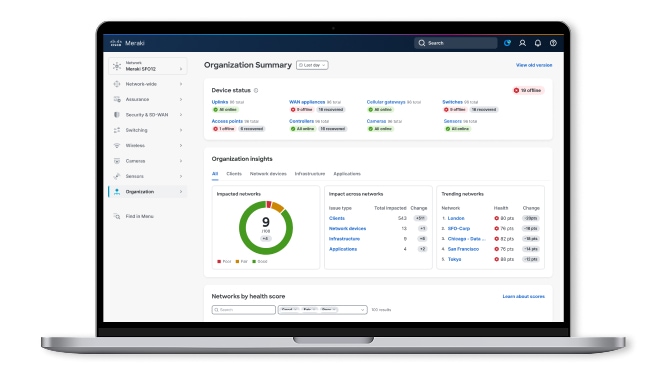The height and width of the screenshot is (375, 666).
Task: Click the Switching icon in sidebar
Action: 117,130
